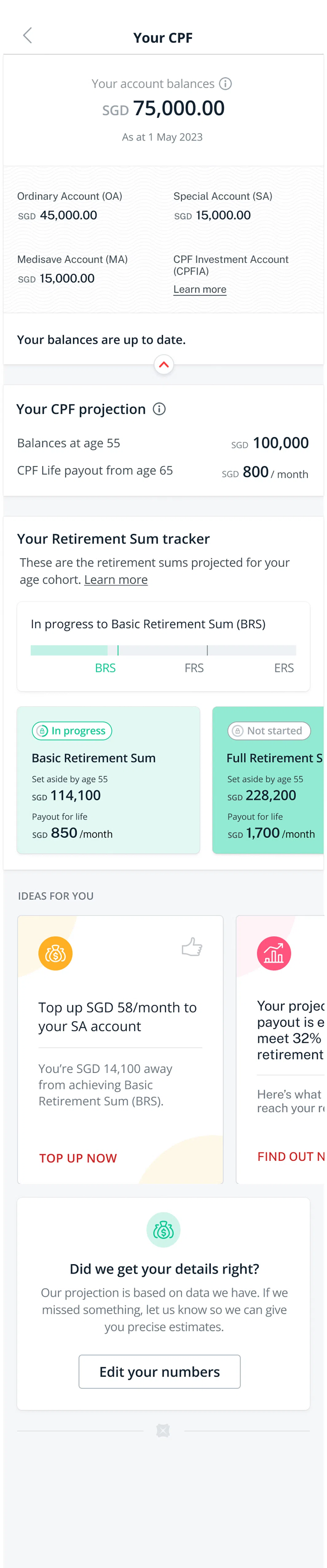The height and width of the screenshot is (1568, 327).
Task: Select the BRS label on the tracker
Action: coord(105,668)
